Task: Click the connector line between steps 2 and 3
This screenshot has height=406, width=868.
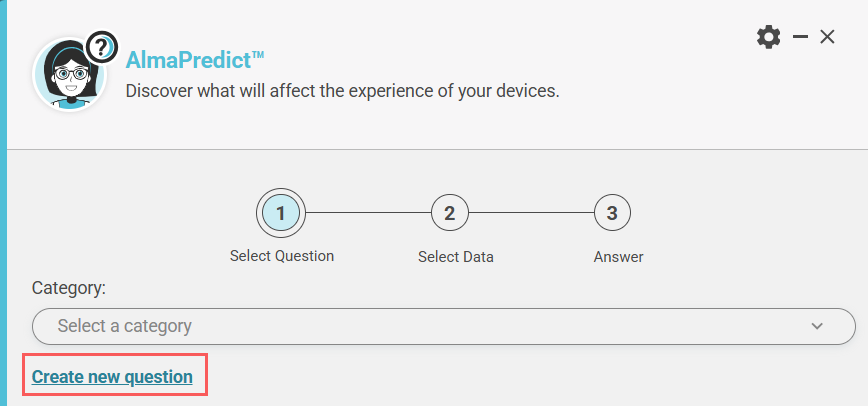Action: (x=531, y=212)
